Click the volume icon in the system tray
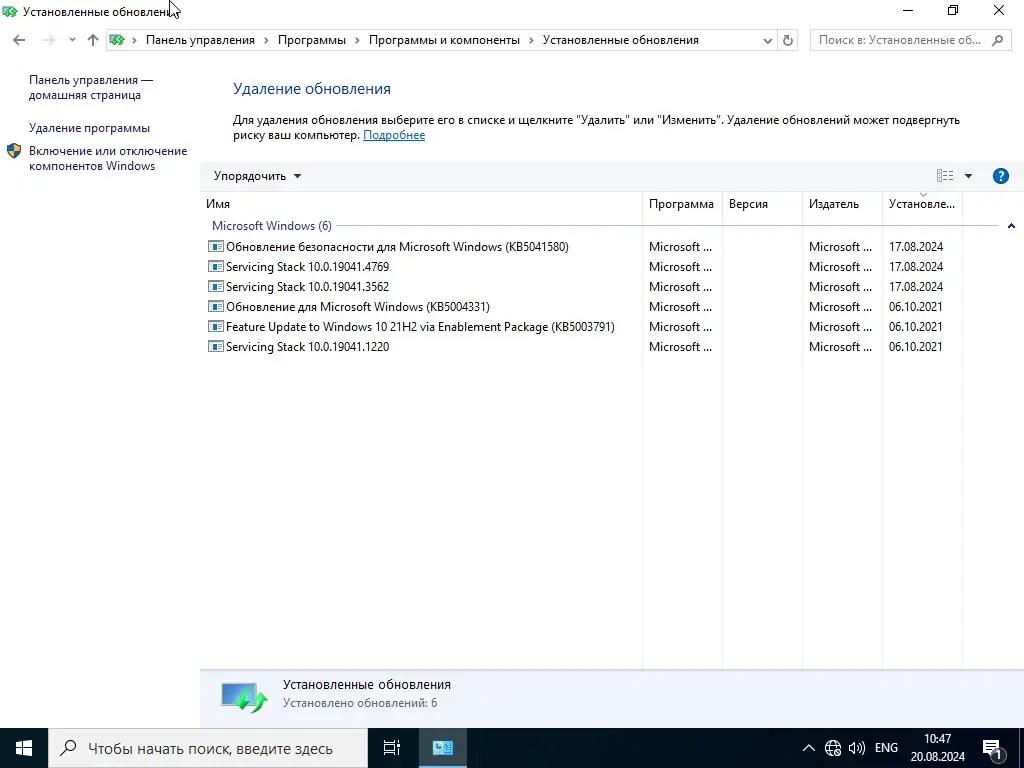Viewport: 1024px width, 768px height. [x=857, y=747]
